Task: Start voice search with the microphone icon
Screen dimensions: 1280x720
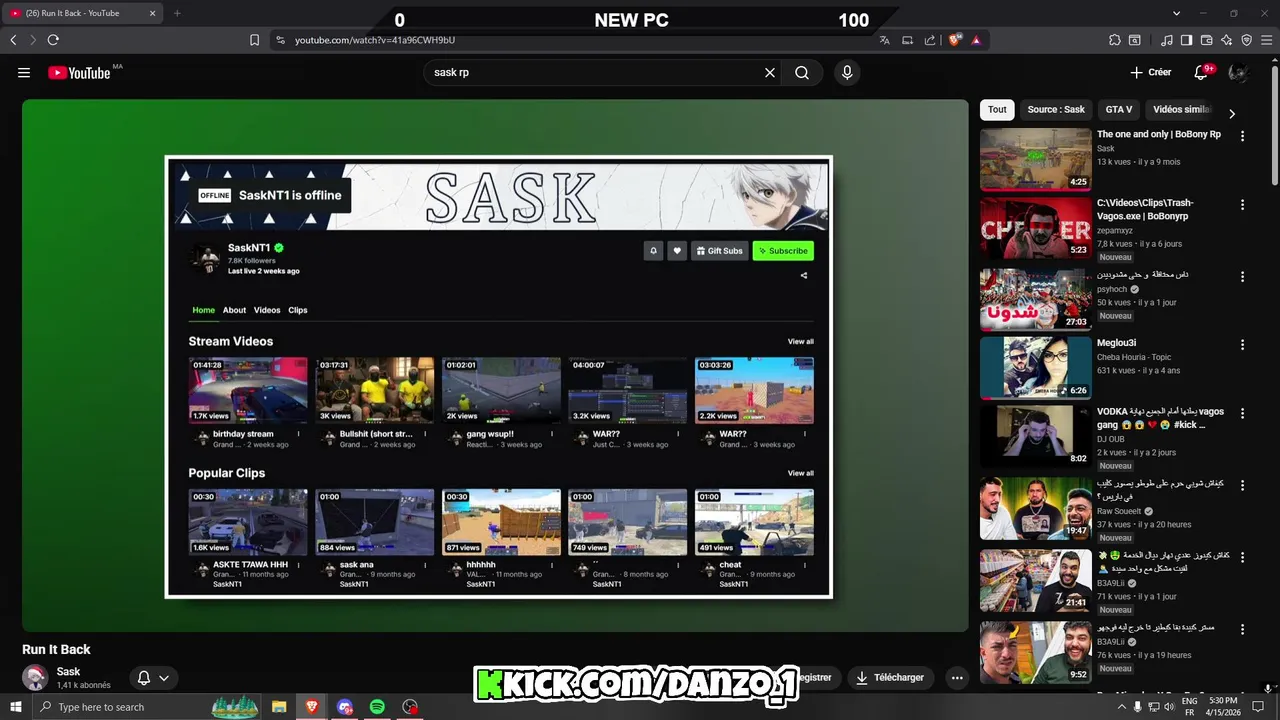Action: (x=847, y=72)
